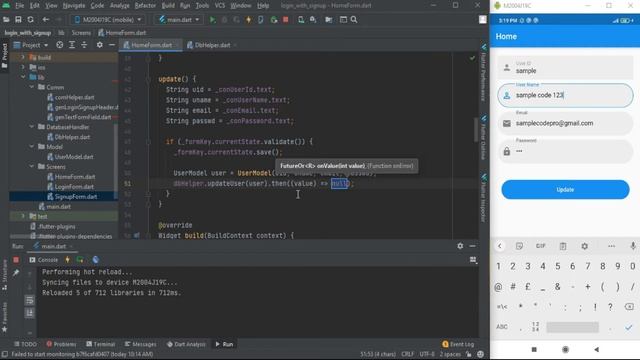The height and width of the screenshot is (360, 640).
Task: Hide the Project panel with minus icon
Action: point(112,45)
